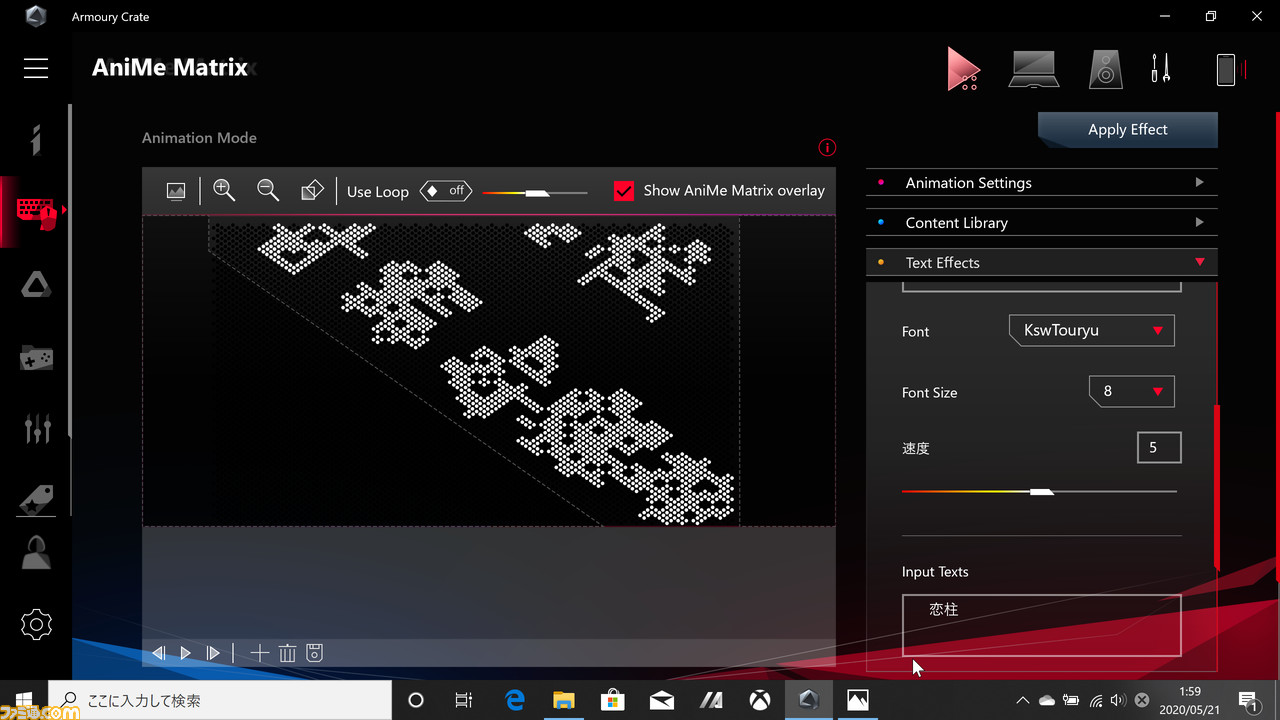Image resolution: width=1280 pixels, height=720 pixels.
Task: Click the Wi-Fi network tray icon
Action: [1096, 701]
